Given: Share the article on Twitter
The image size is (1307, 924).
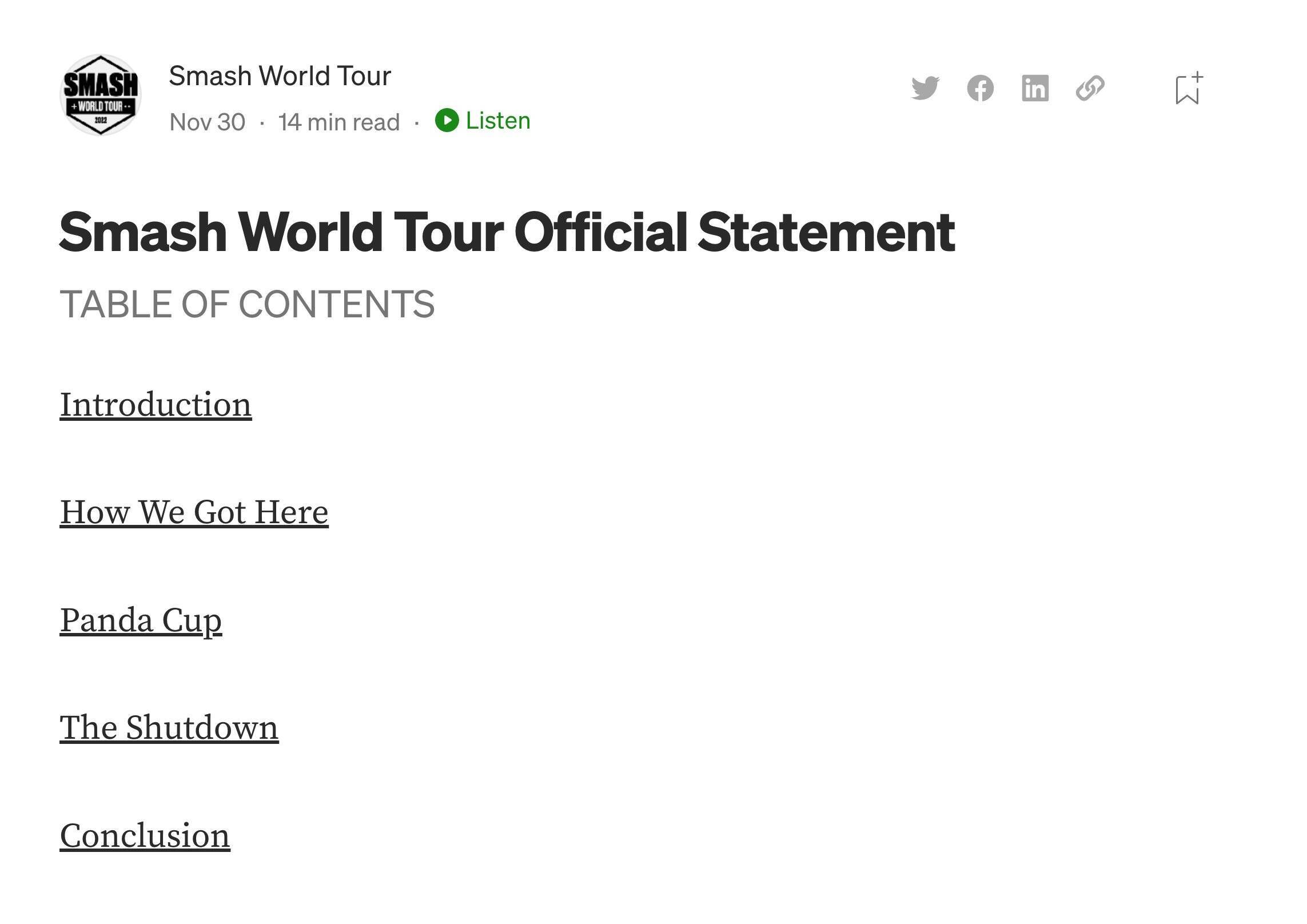Looking at the screenshot, I should pos(925,88).
